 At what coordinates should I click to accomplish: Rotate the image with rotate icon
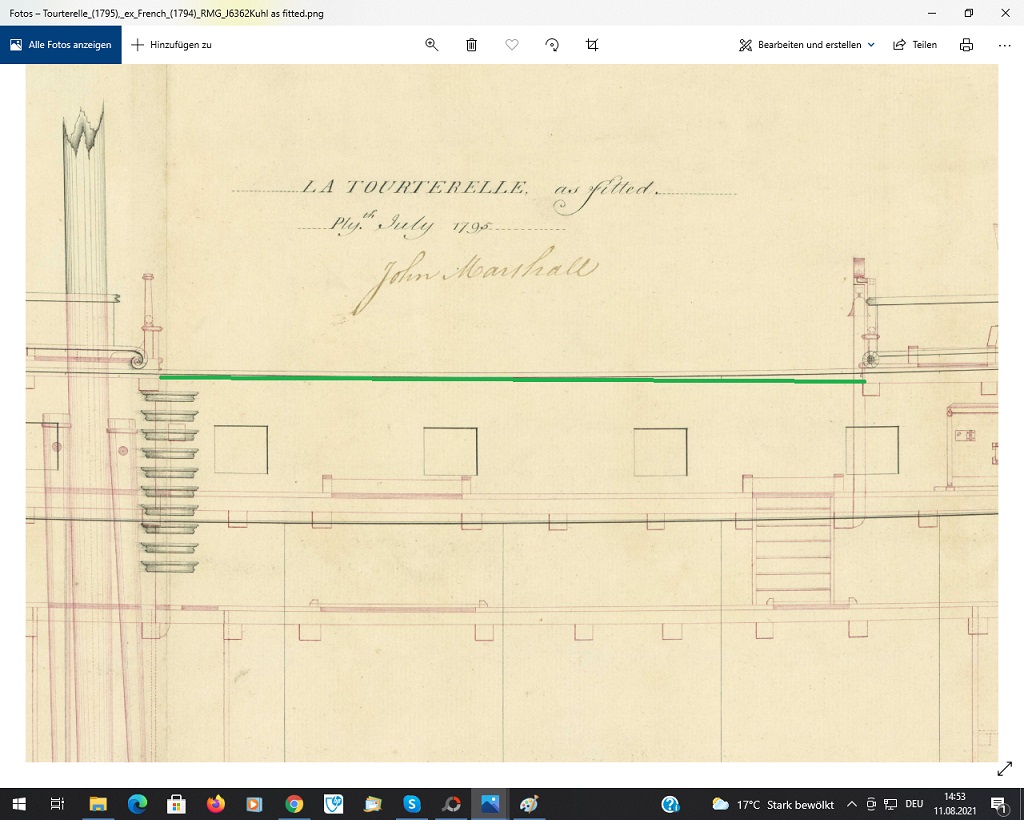[552, 44]
